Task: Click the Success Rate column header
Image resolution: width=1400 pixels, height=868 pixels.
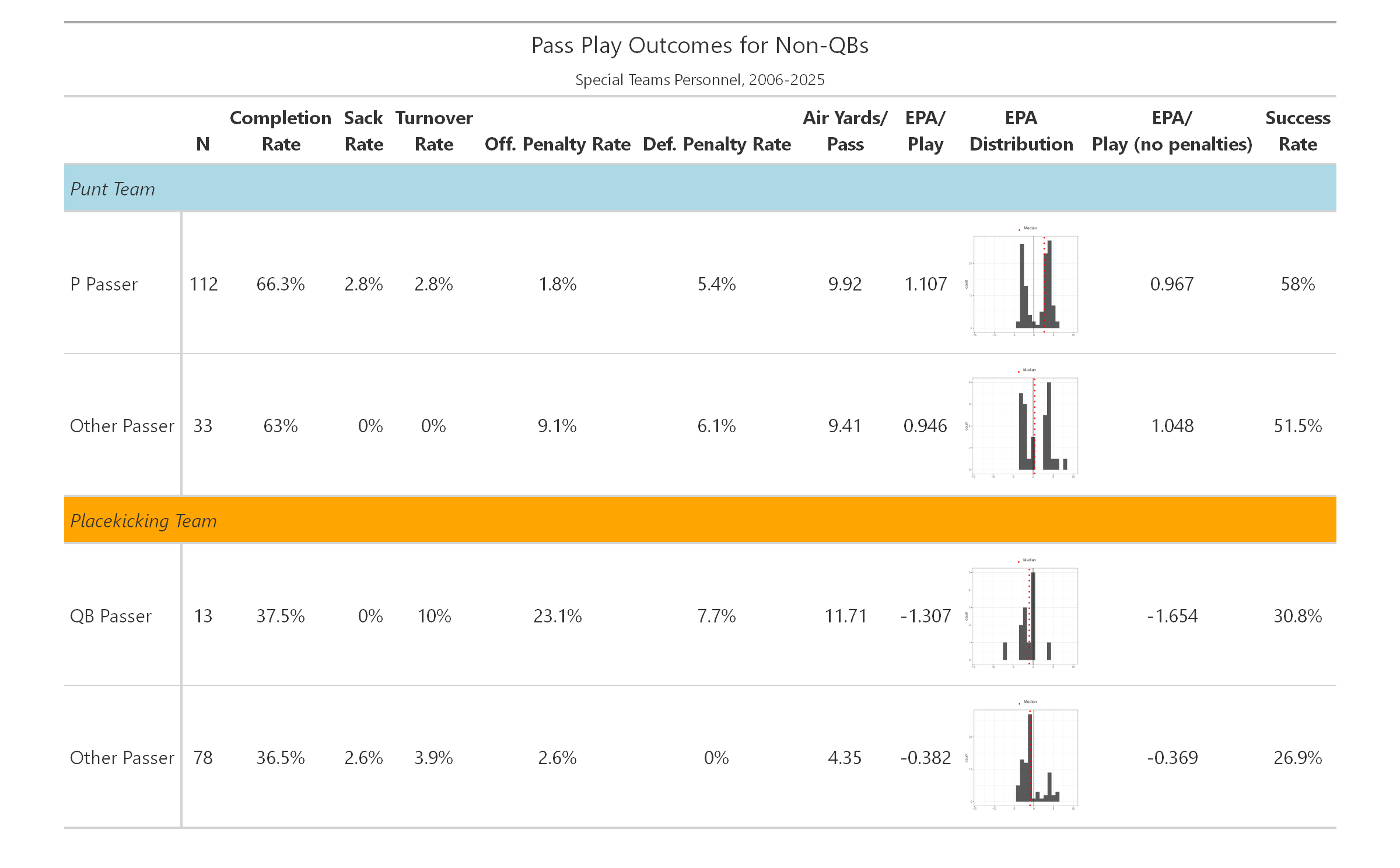Action: 1297,131
